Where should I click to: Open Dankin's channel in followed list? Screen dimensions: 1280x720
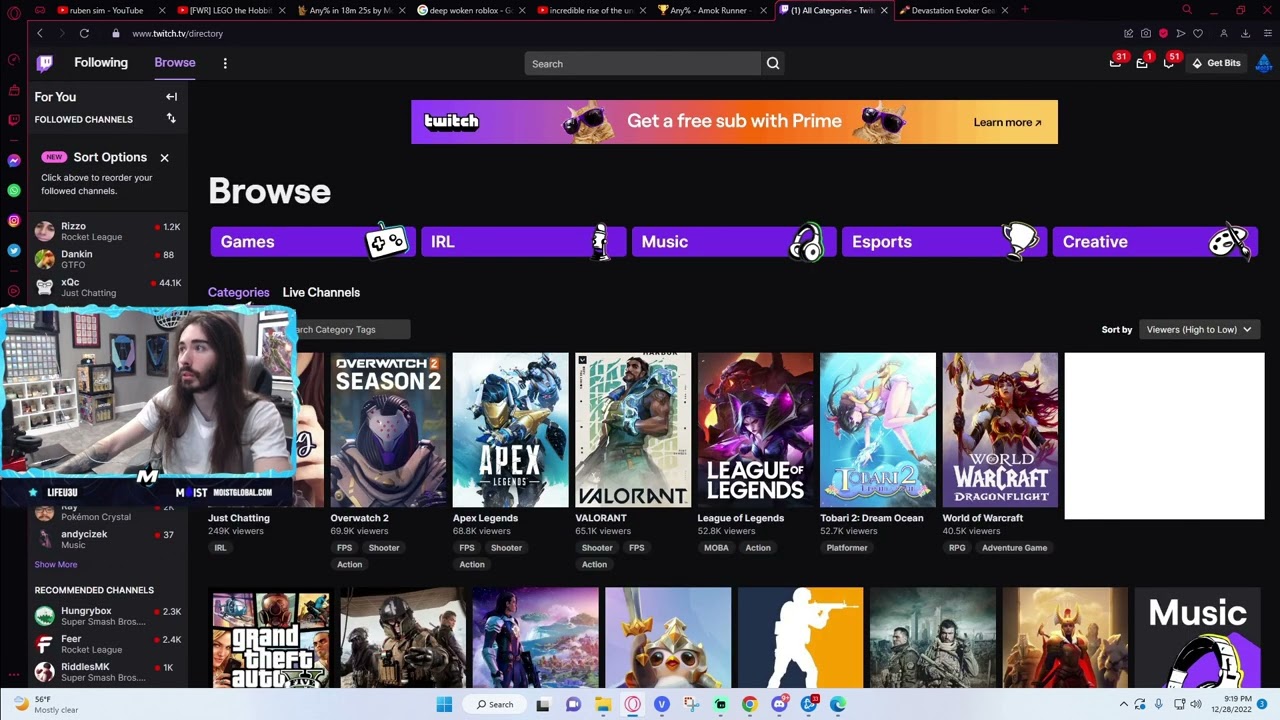108,260
